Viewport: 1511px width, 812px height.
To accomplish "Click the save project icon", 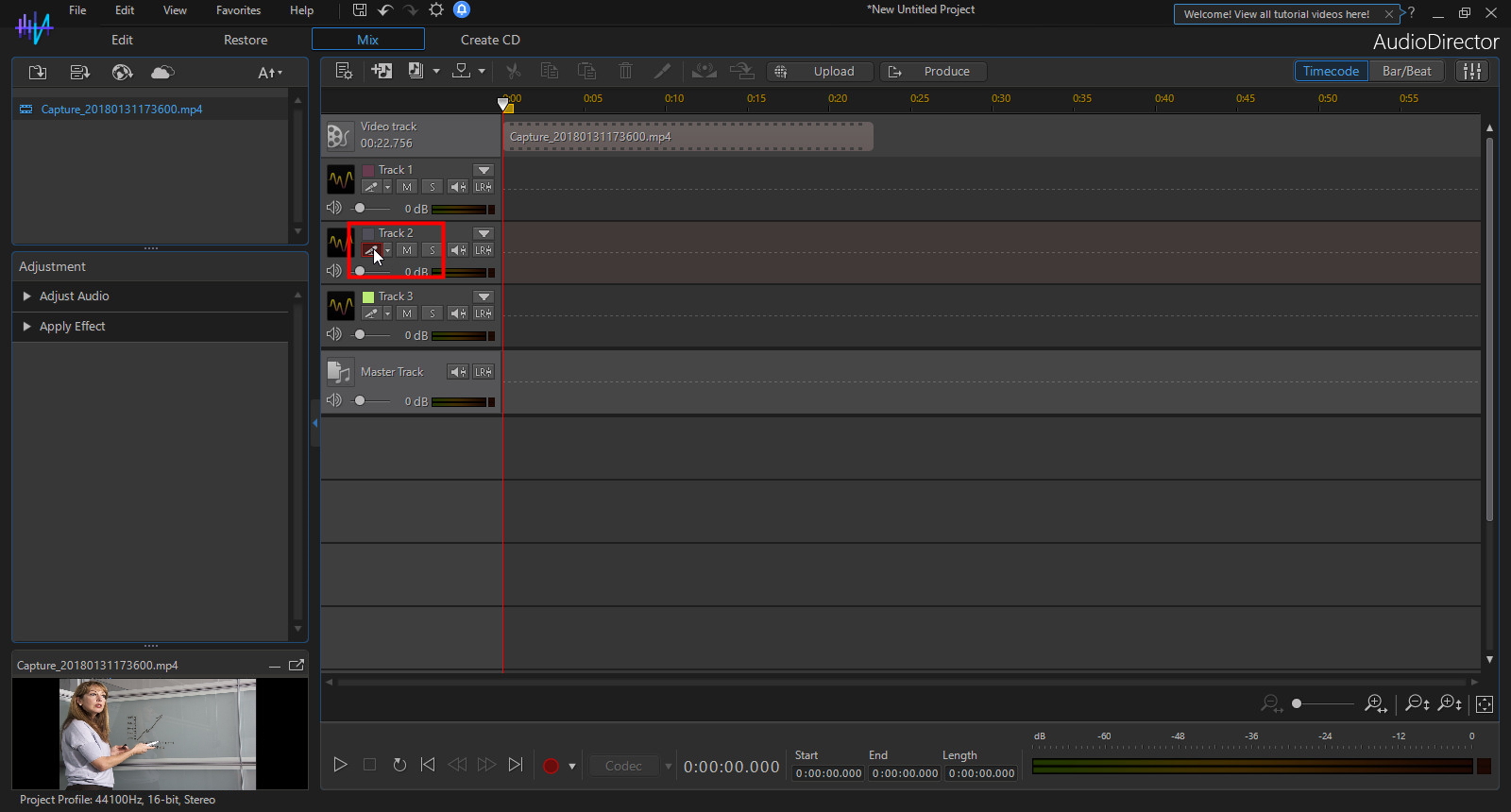I will coord(360,10).
